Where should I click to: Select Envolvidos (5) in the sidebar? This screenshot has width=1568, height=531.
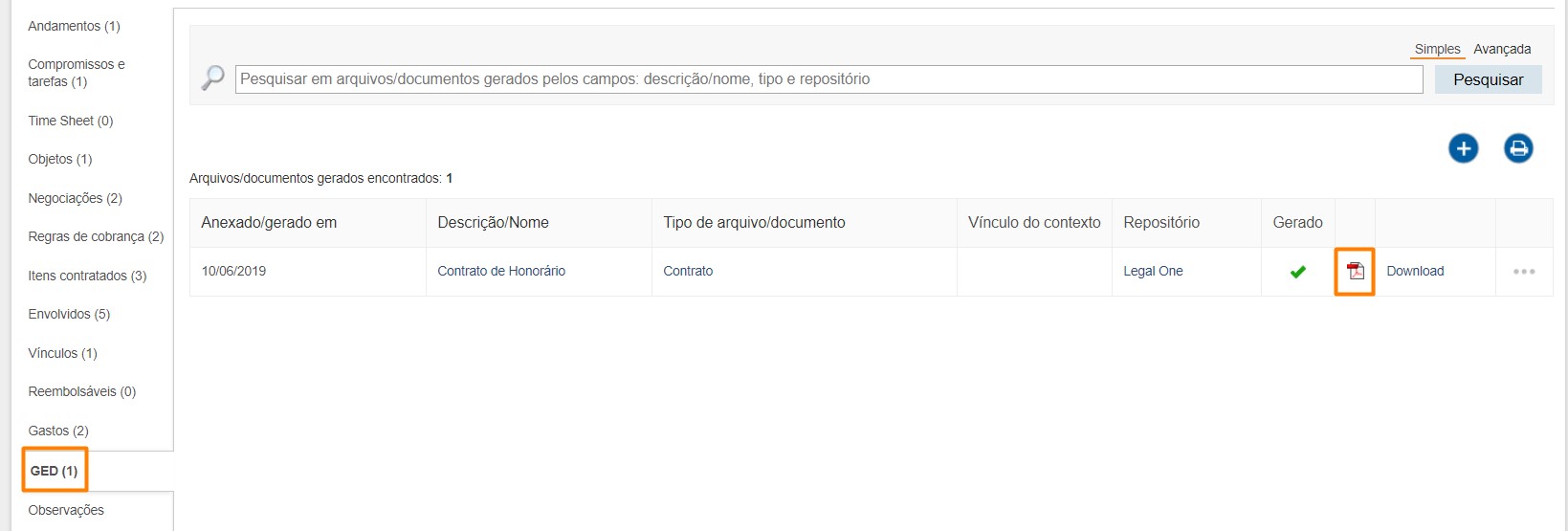[x=69, y=314]
